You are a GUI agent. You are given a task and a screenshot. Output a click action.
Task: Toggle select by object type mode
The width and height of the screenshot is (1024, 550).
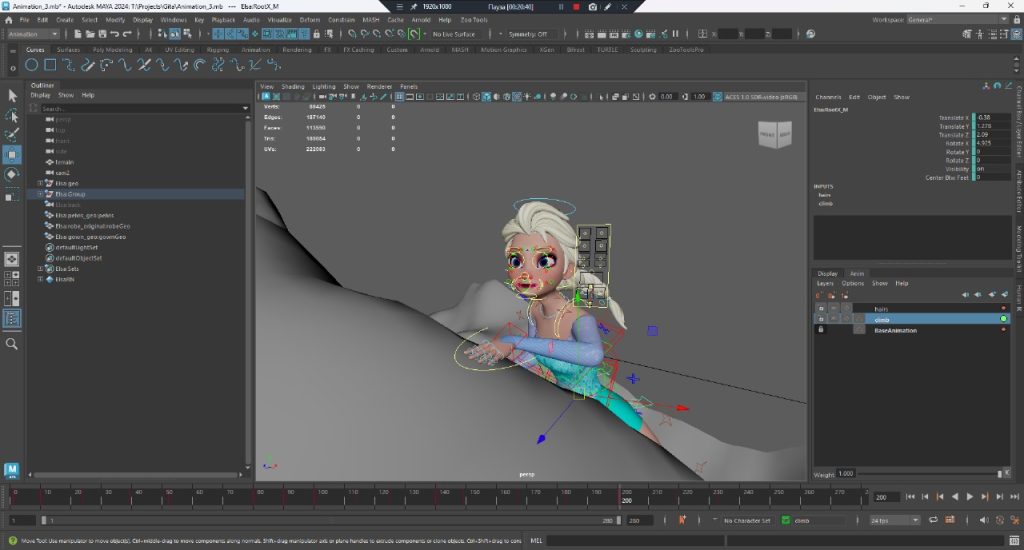click(x=175, y=34)
